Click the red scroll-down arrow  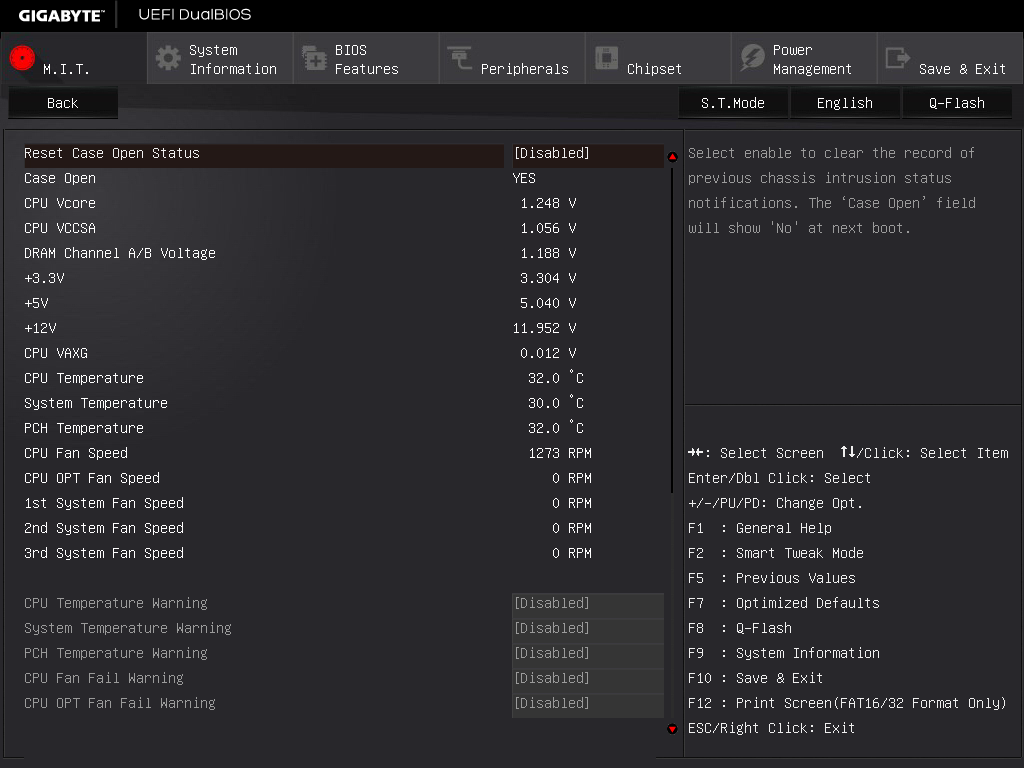[672, 729]
